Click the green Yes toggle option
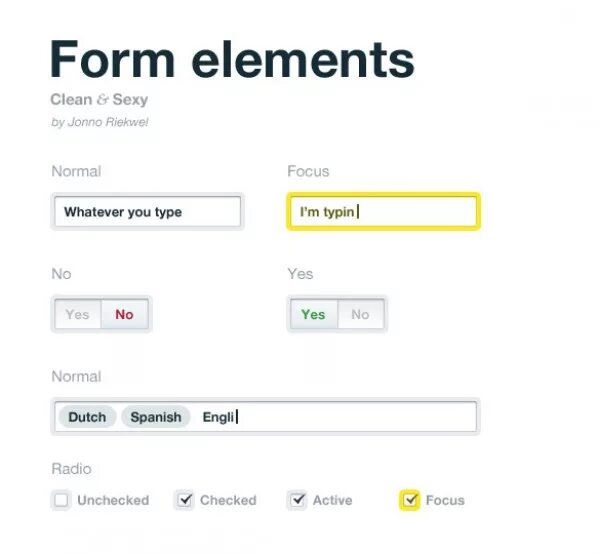600x554 pixels. (313, 314)
